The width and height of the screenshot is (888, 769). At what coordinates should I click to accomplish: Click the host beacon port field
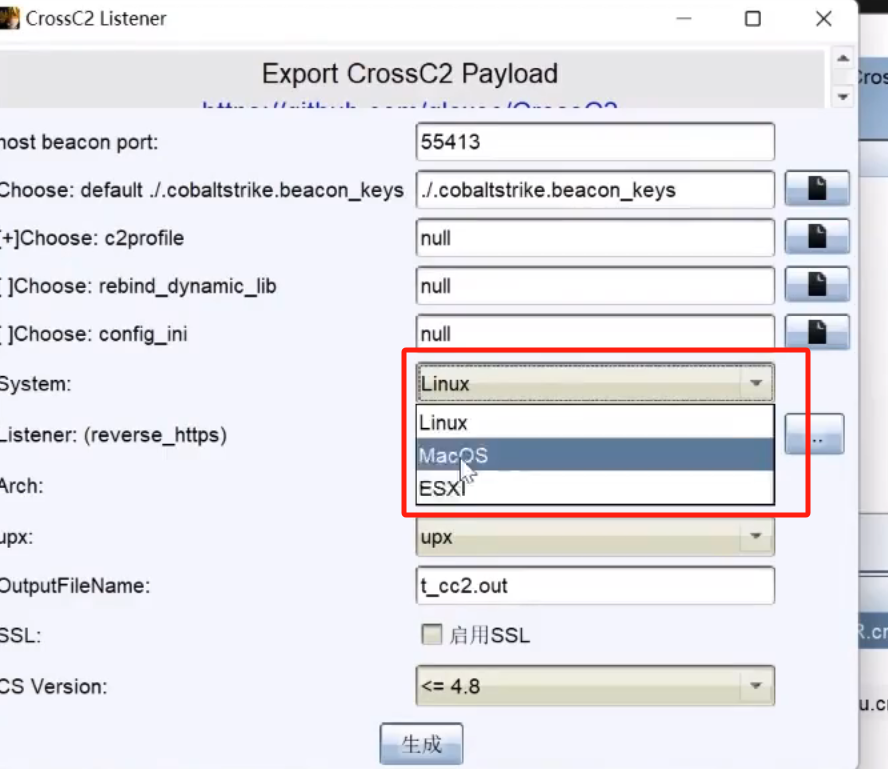(595, 142)
